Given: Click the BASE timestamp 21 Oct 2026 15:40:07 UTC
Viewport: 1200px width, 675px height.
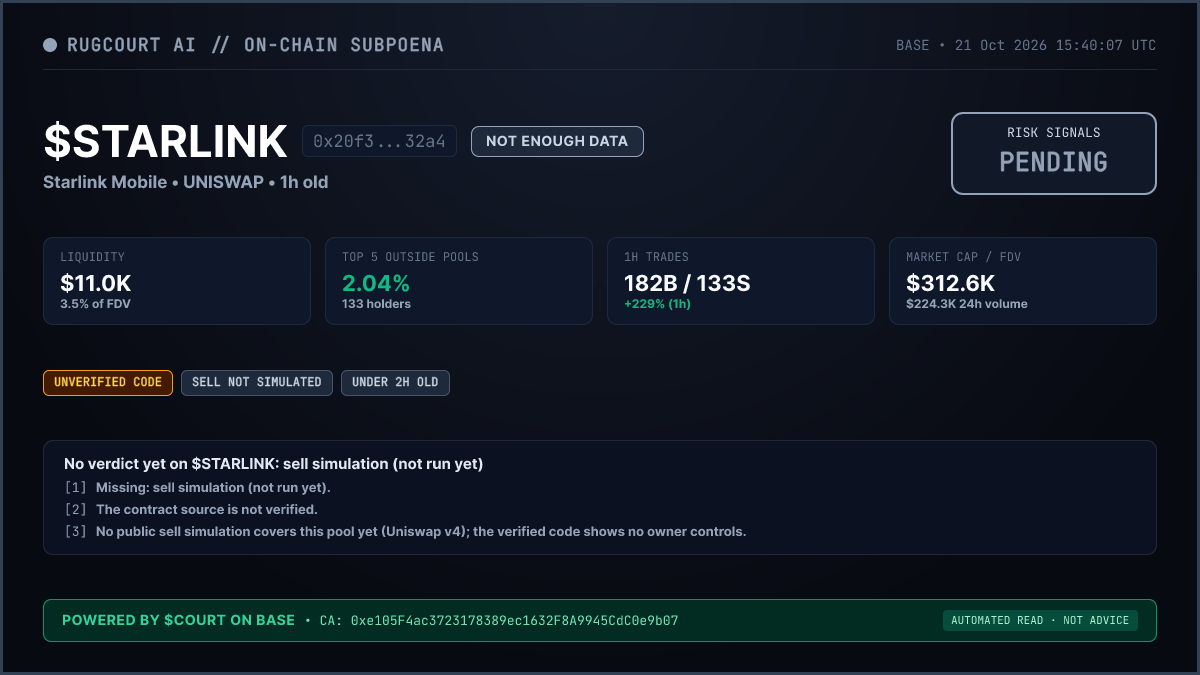Looking at the screenshot, I should pos(1026,45).
